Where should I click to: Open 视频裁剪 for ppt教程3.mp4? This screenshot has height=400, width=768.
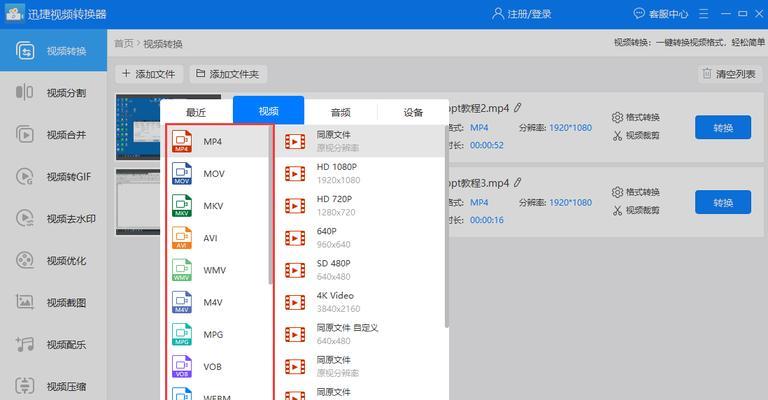click(636, 211)
